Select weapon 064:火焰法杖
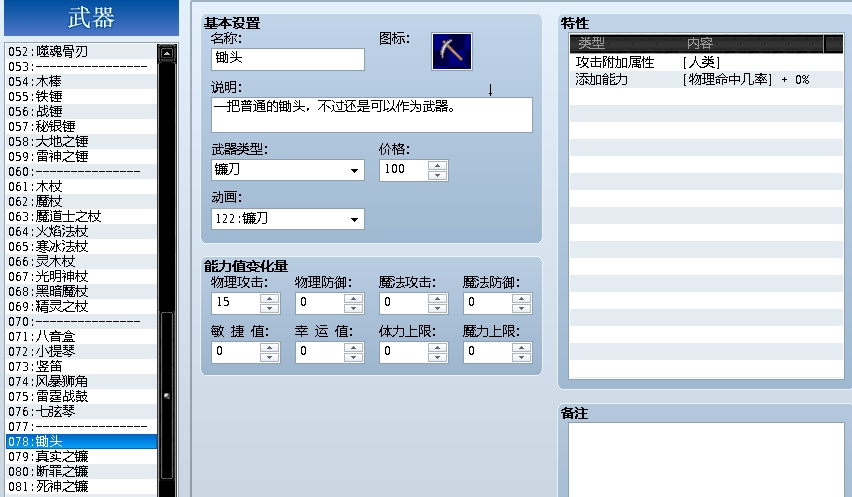Screen dimensions: 852x497 click(82, 231)
